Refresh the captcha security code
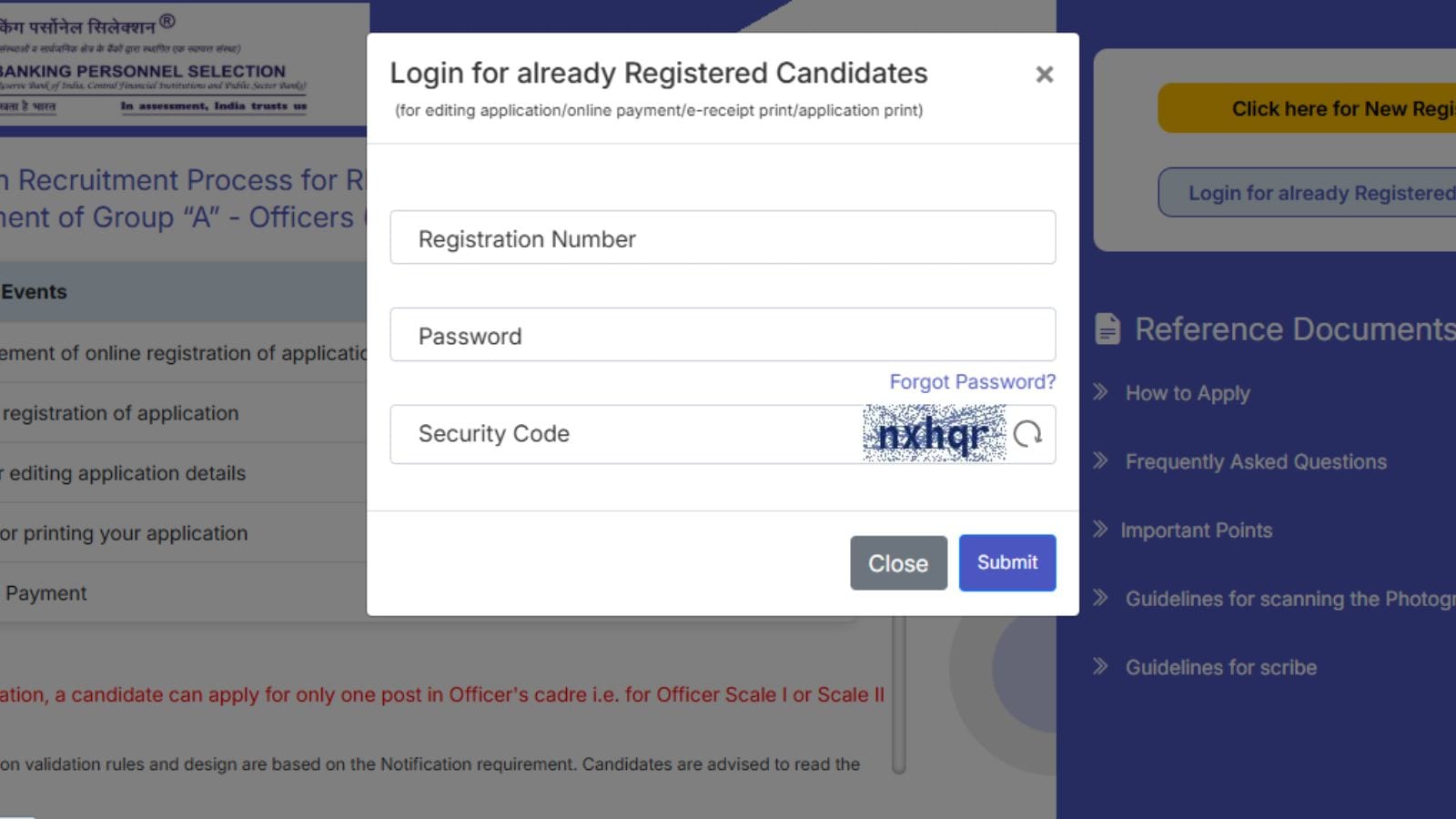 (x=1027, y=434)
